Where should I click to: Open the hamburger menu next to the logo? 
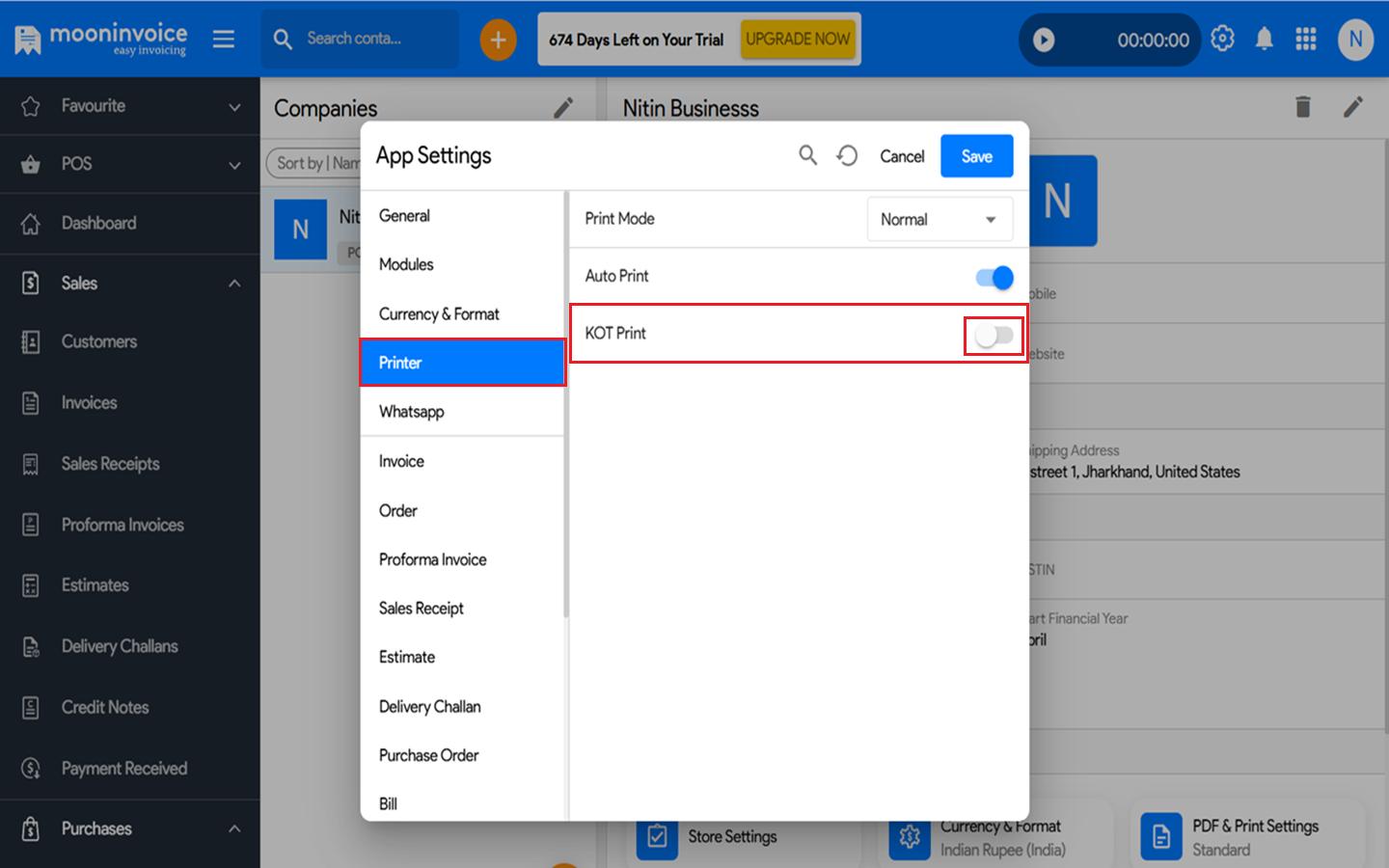pyautogui.click(x=224, y=39)
